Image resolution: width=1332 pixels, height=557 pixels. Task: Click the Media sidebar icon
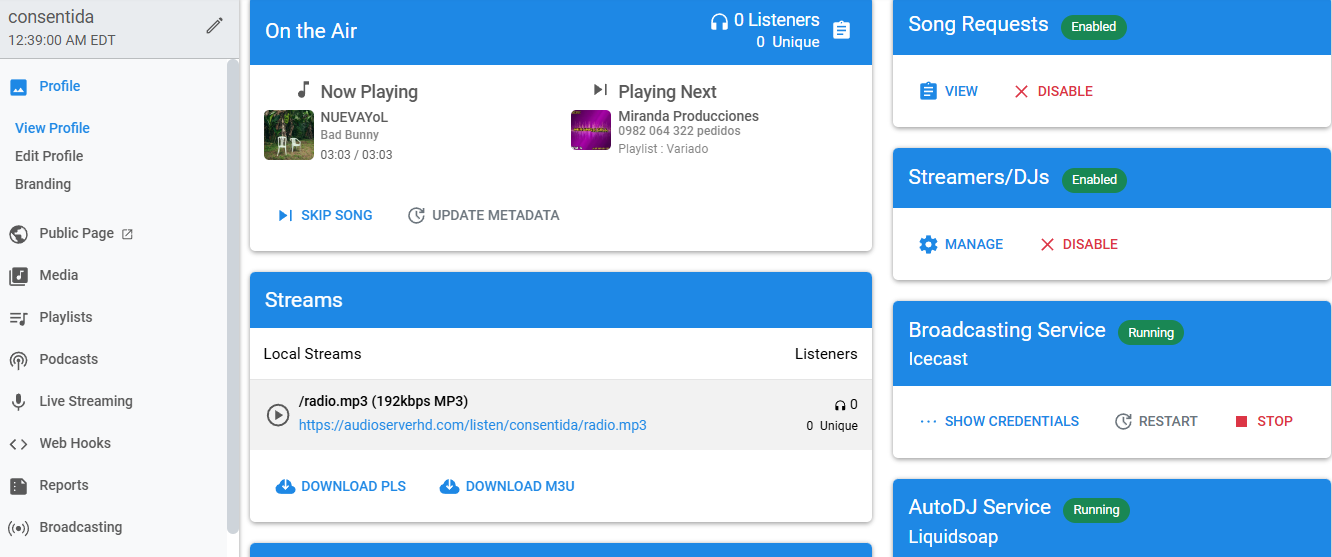tap(18, 276)
